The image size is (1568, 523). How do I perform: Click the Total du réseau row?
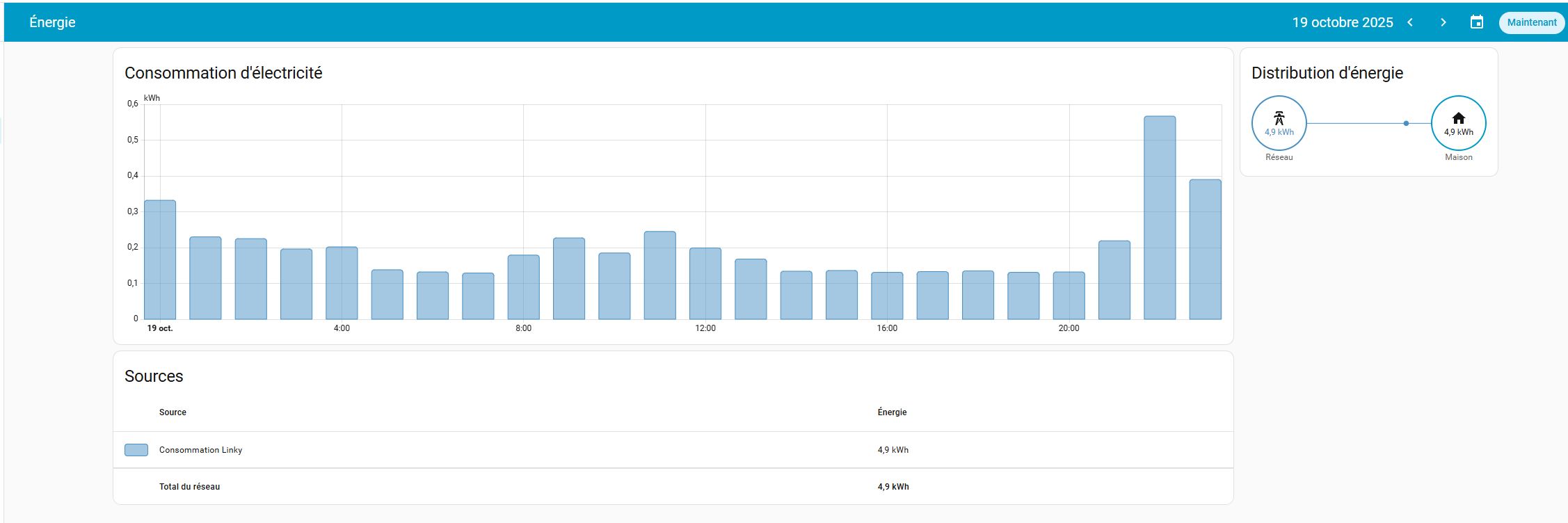click(x=189, y=487)
